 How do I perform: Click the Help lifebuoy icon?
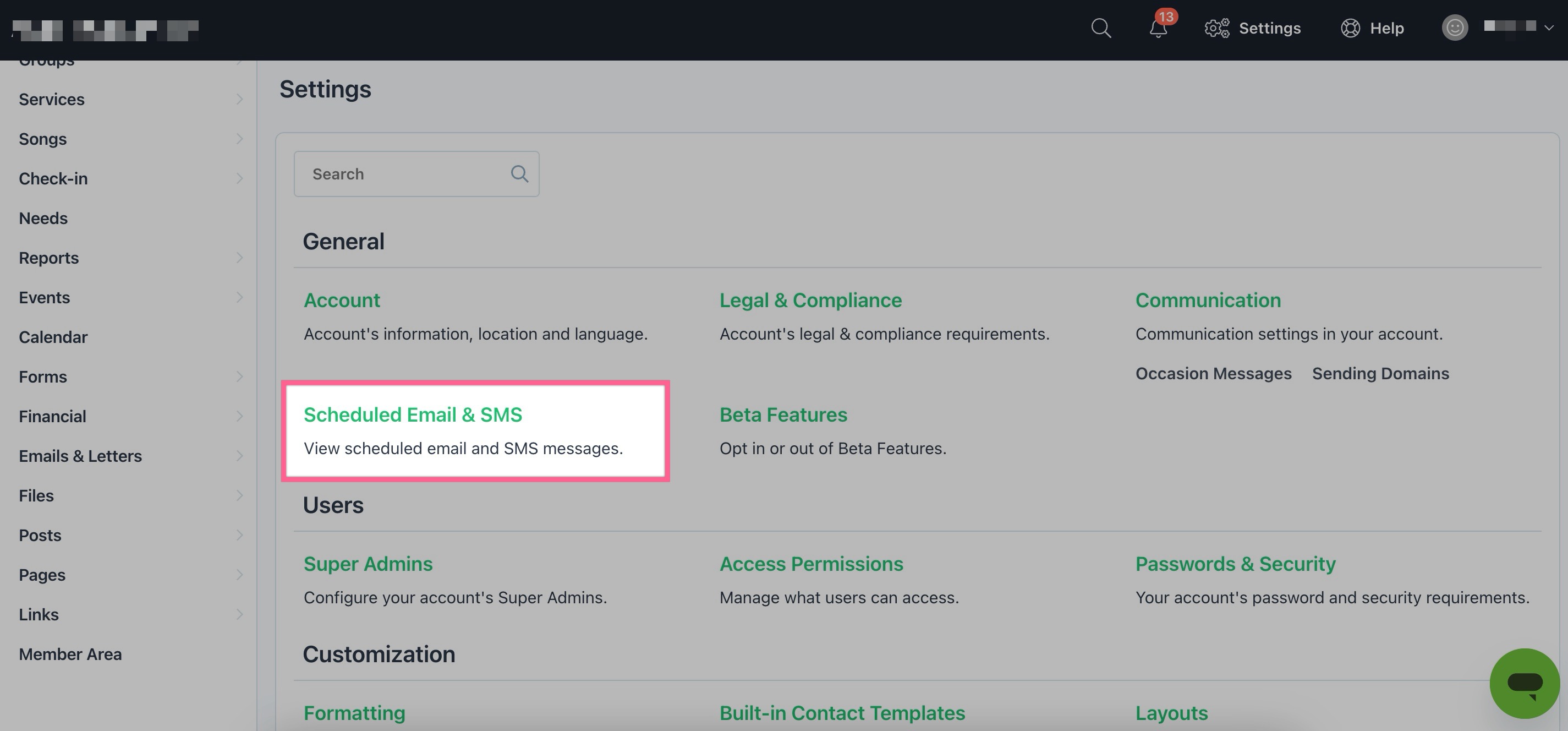tap(1350, 28)
